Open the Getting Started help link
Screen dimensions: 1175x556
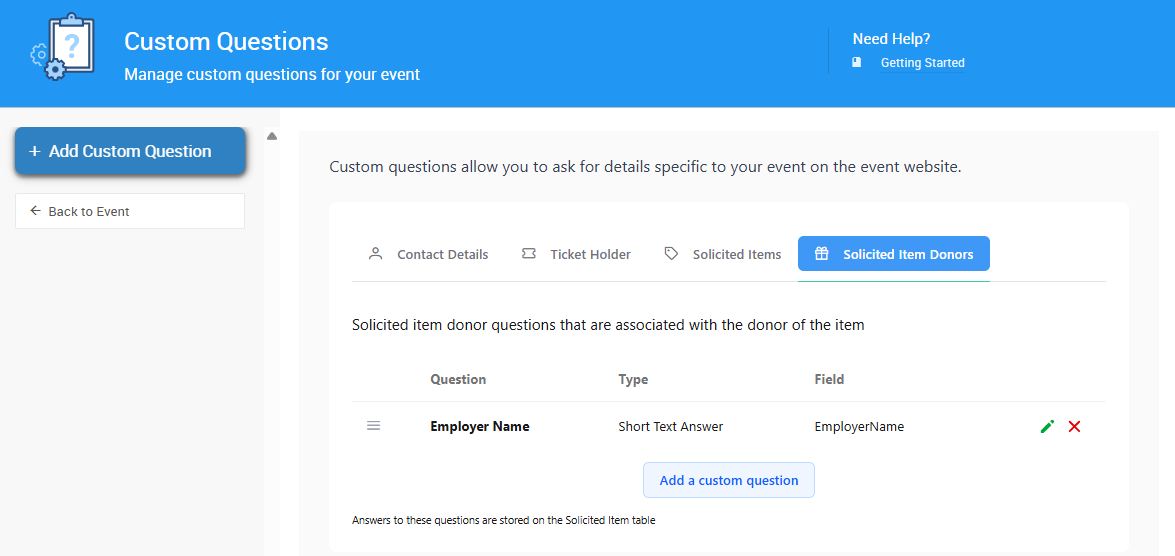tap(922, 63)
